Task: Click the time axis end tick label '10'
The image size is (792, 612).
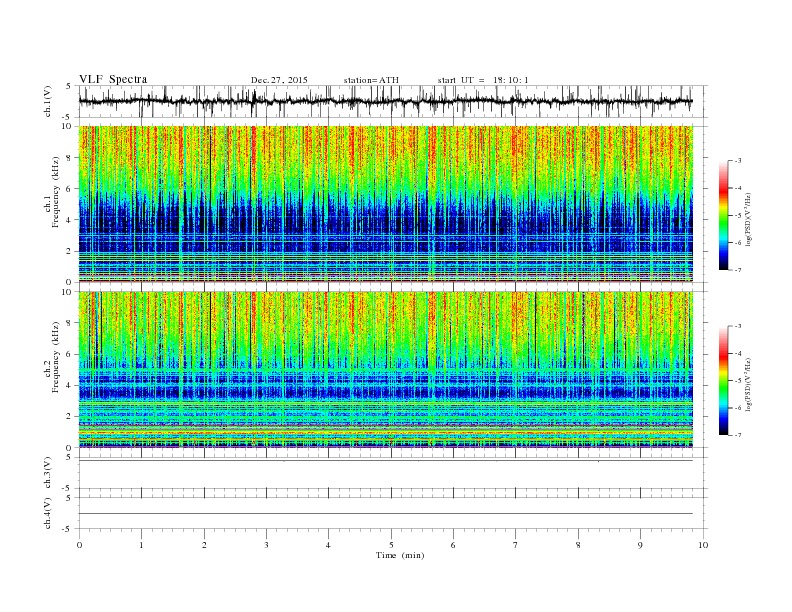Action: (703, 545)
